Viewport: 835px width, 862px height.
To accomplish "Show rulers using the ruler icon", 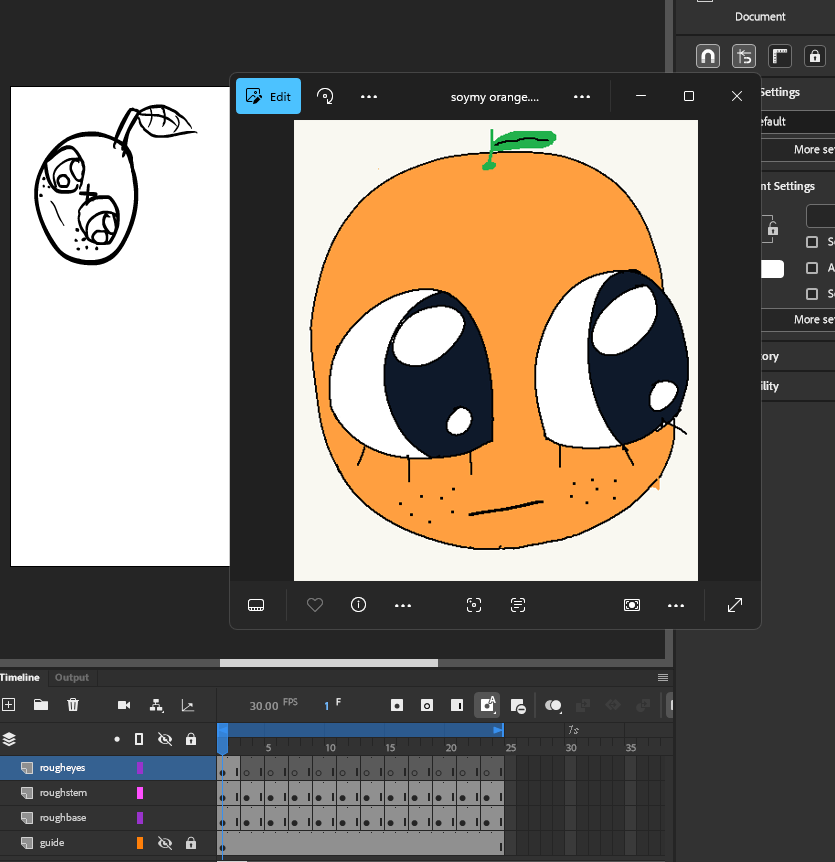I will pos(780,56).
